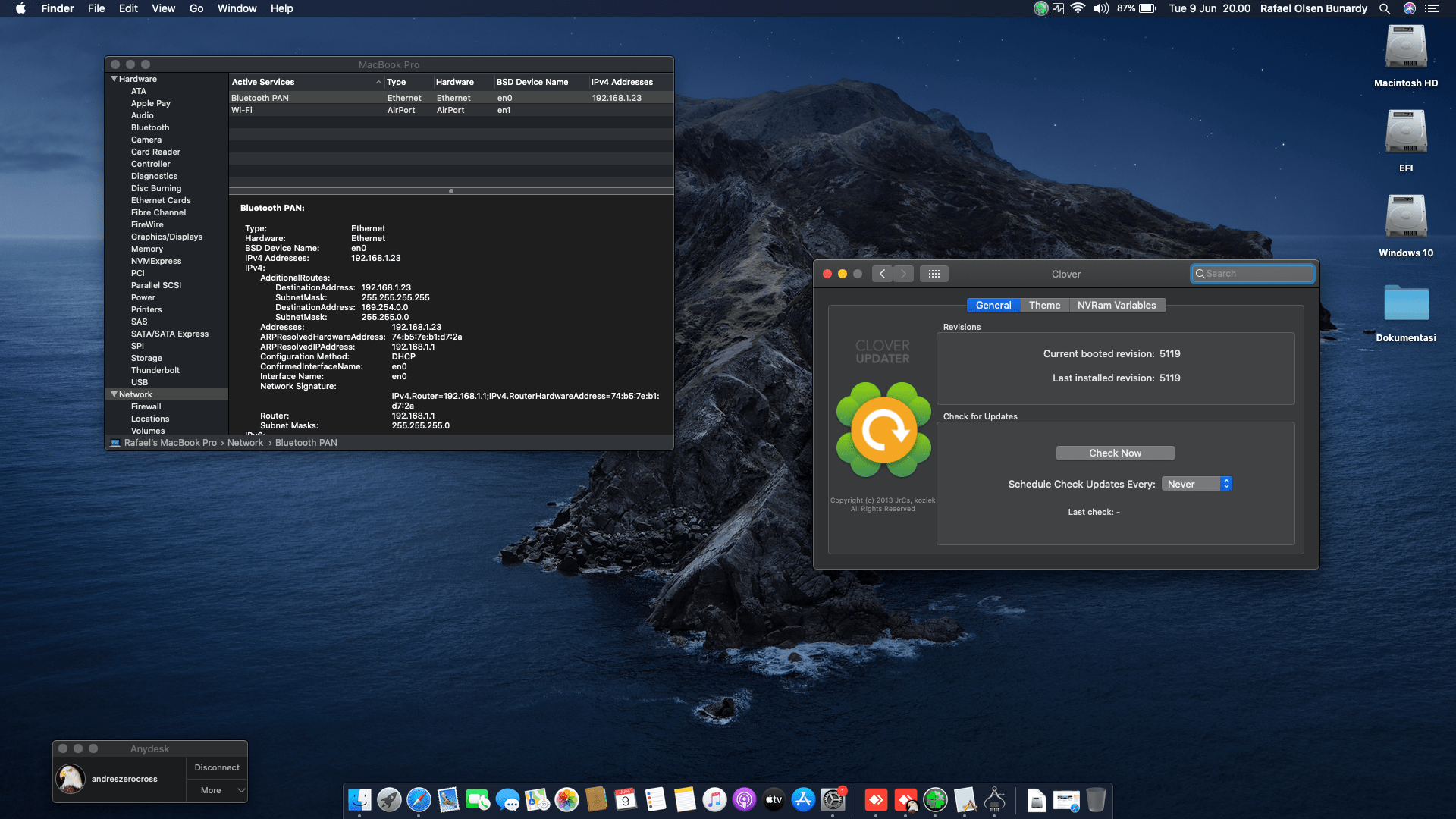
Task: Focus the Clover Search field
Action: click(1252, 274)
